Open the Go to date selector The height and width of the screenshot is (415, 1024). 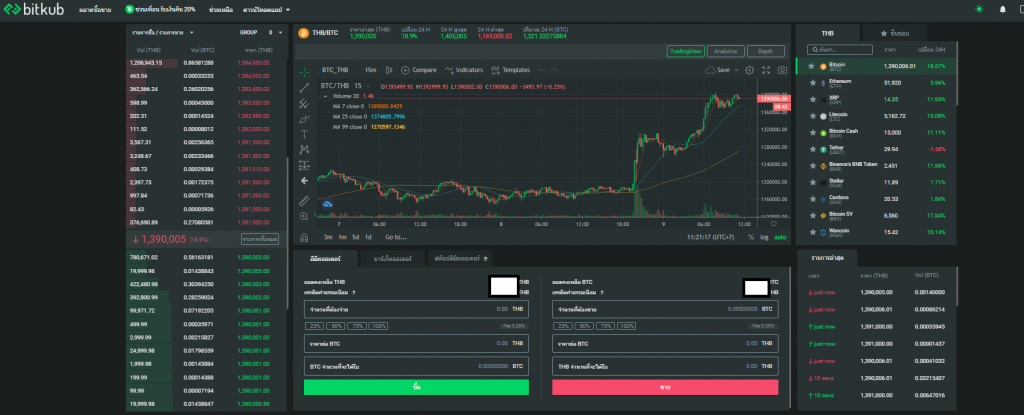pos(395,237)
